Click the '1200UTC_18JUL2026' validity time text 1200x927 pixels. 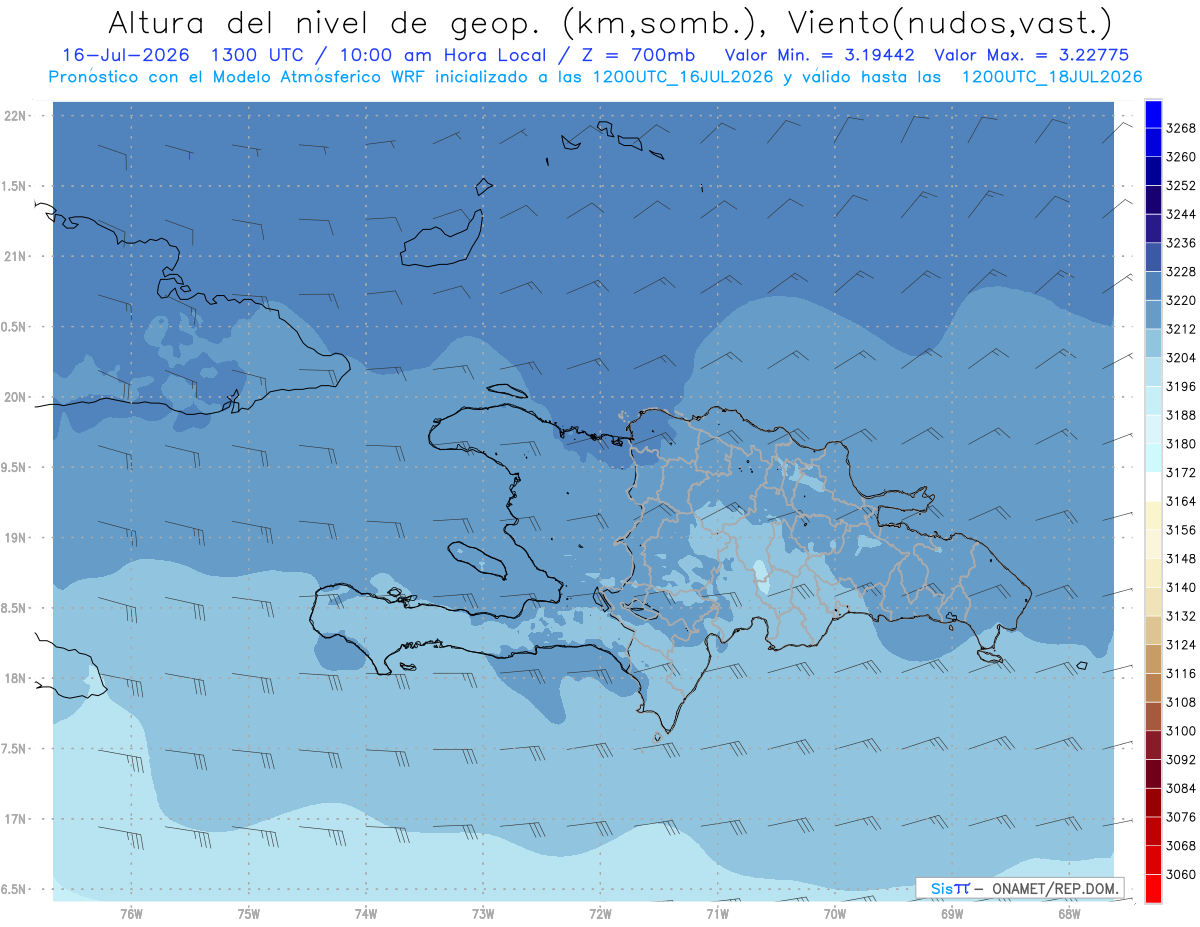1052,77
